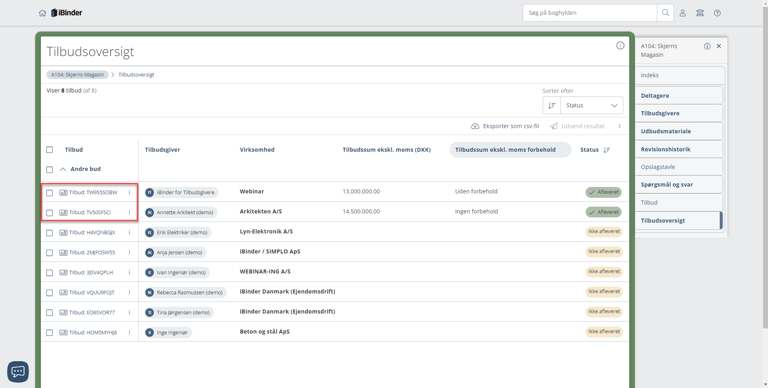
Task: Click A104: Skjerns Magasin breadcrumb
Action: tap(77, 75)
